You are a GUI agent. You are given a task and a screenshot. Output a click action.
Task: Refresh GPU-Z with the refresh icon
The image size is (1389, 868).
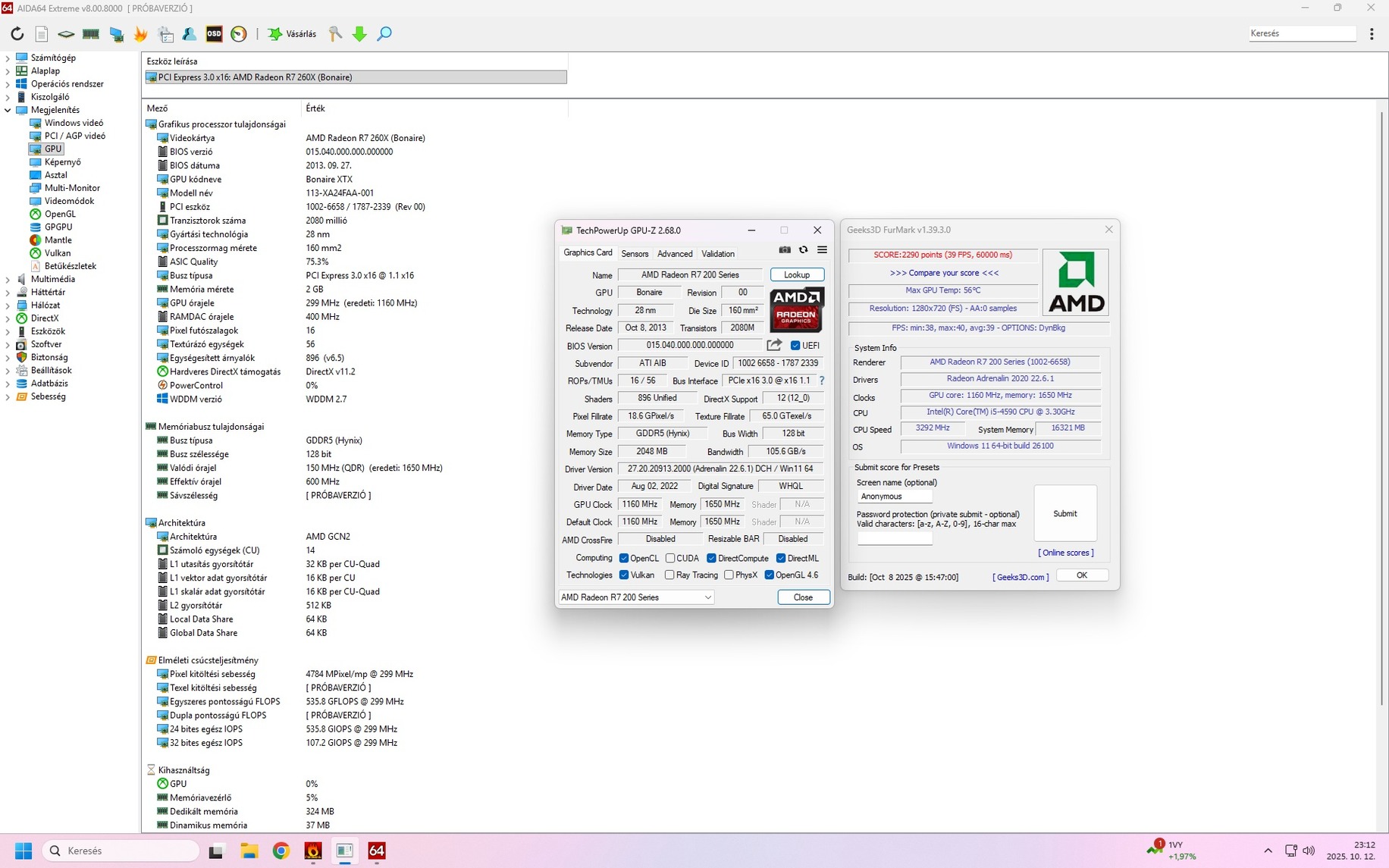804,249
